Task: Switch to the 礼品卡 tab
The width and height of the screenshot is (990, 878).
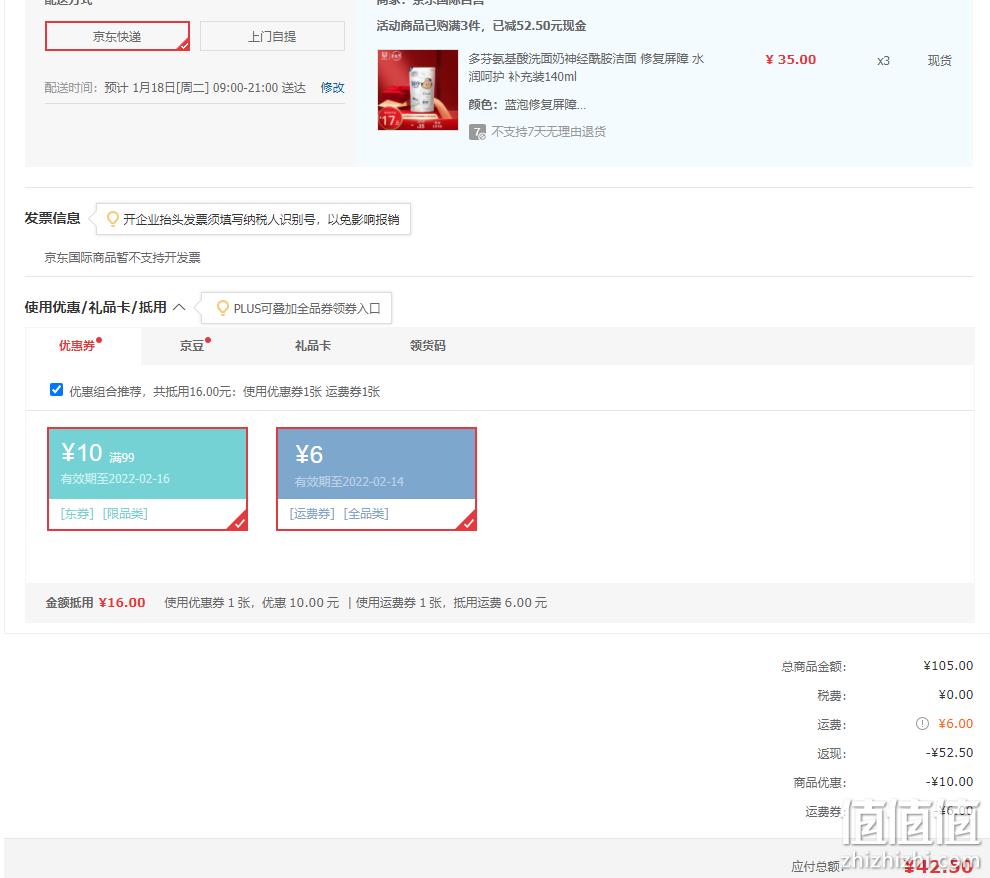Action: (x=313, y=345)
